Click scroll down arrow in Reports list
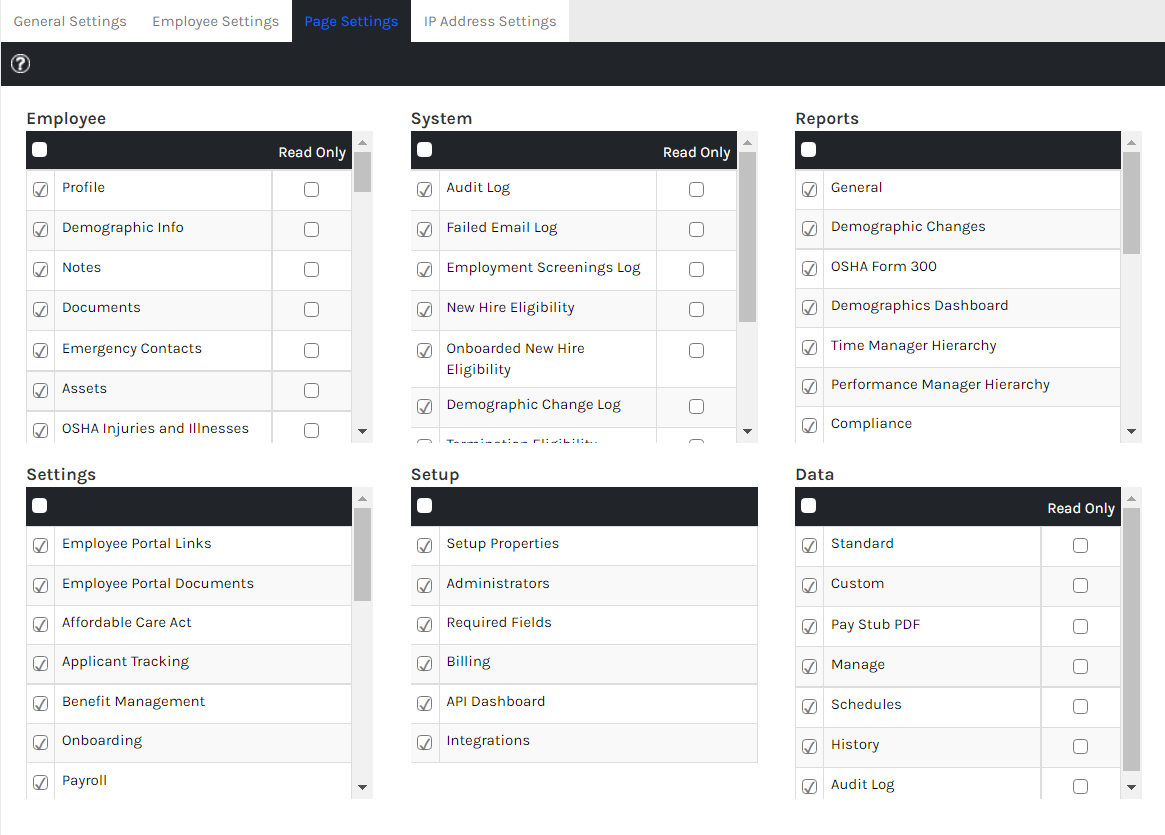 click(1132, 431)
